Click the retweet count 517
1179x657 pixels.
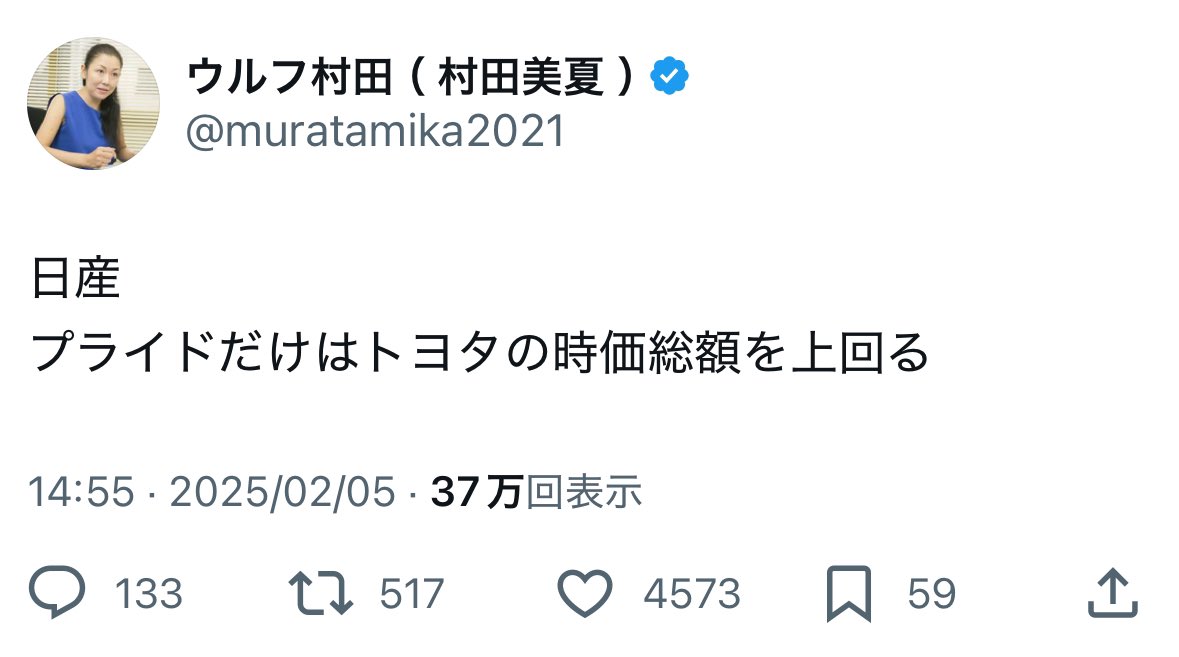411,595
